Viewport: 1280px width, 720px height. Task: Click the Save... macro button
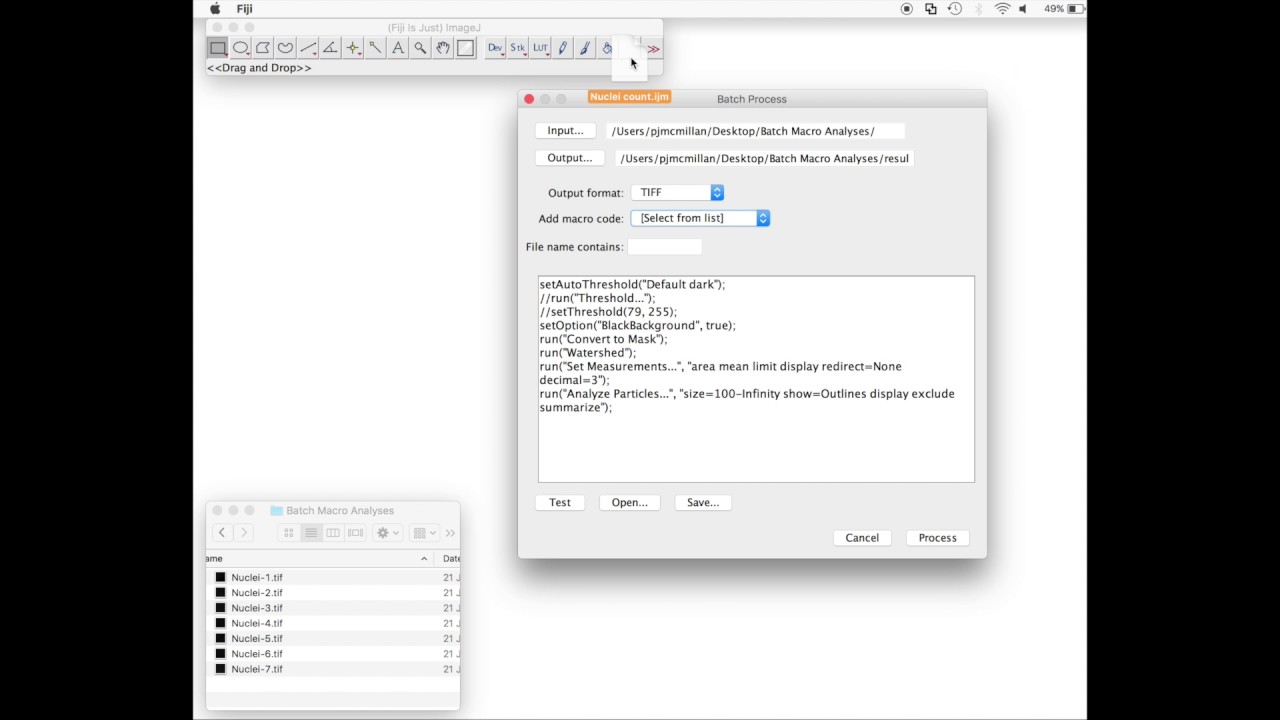(703, 503)
